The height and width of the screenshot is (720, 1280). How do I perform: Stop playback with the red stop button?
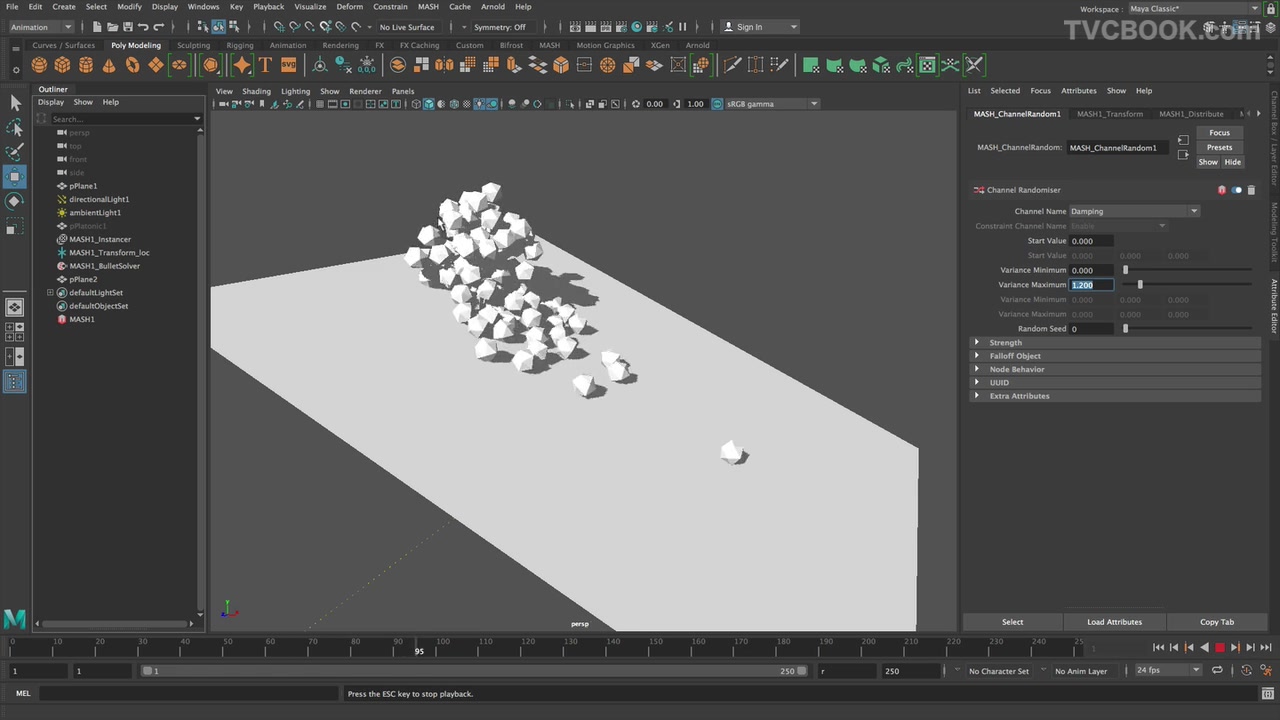click(1219, 648)
